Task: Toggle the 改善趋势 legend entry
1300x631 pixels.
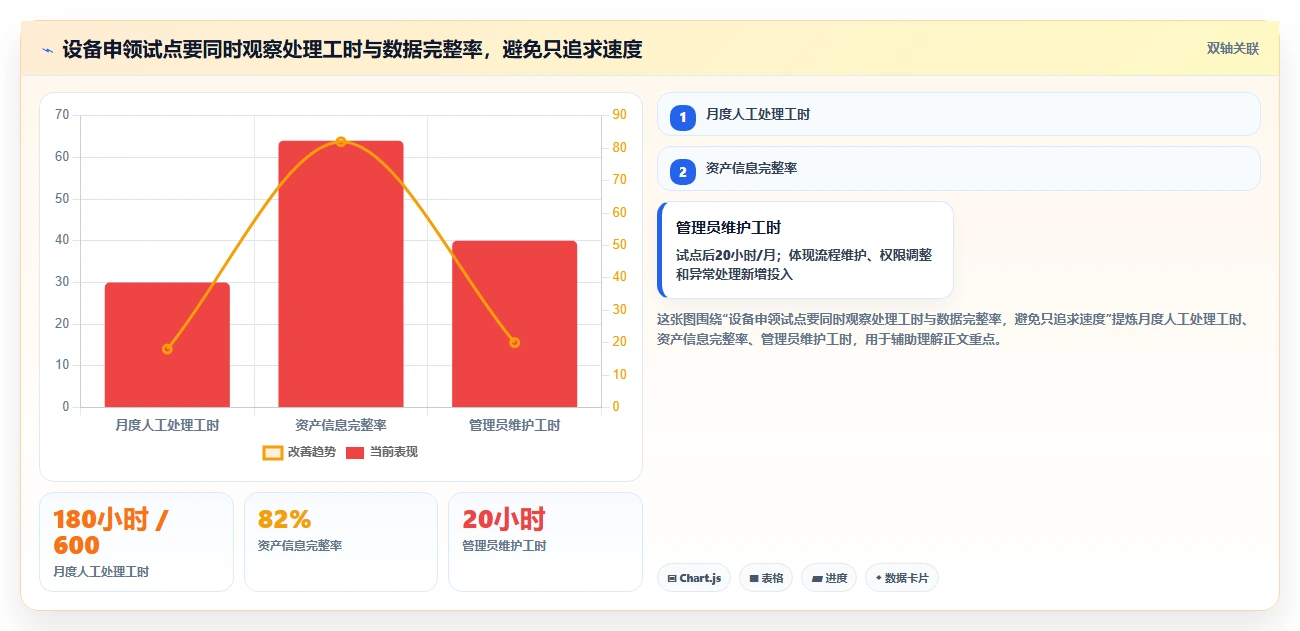Action: pos(299,452)
